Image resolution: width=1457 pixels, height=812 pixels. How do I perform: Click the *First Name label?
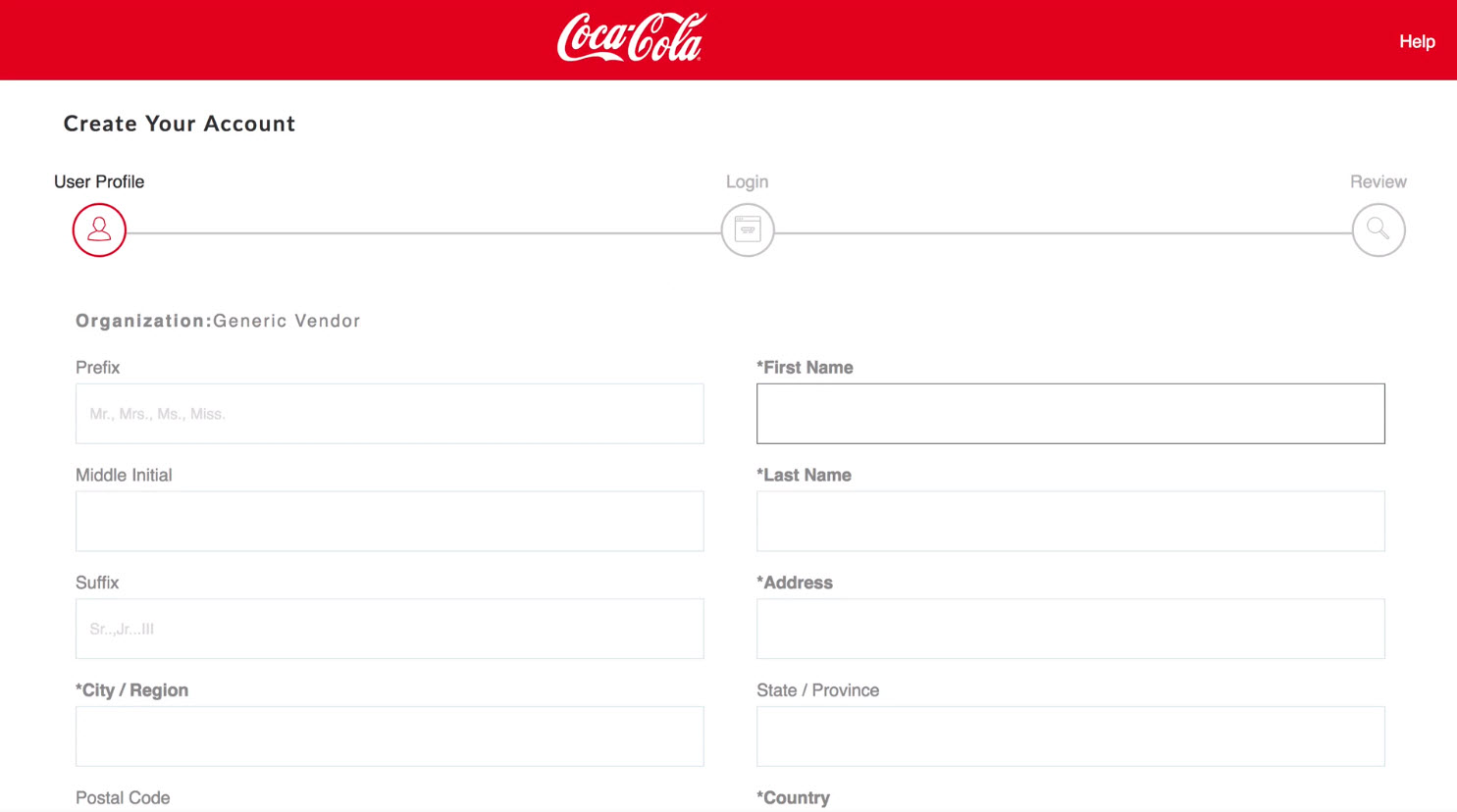(x=805, y=368)
